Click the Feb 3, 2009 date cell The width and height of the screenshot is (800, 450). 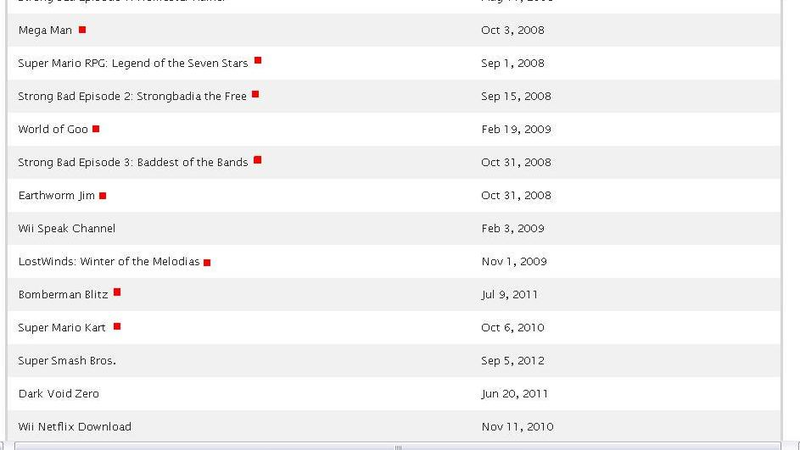coord(513,228)
